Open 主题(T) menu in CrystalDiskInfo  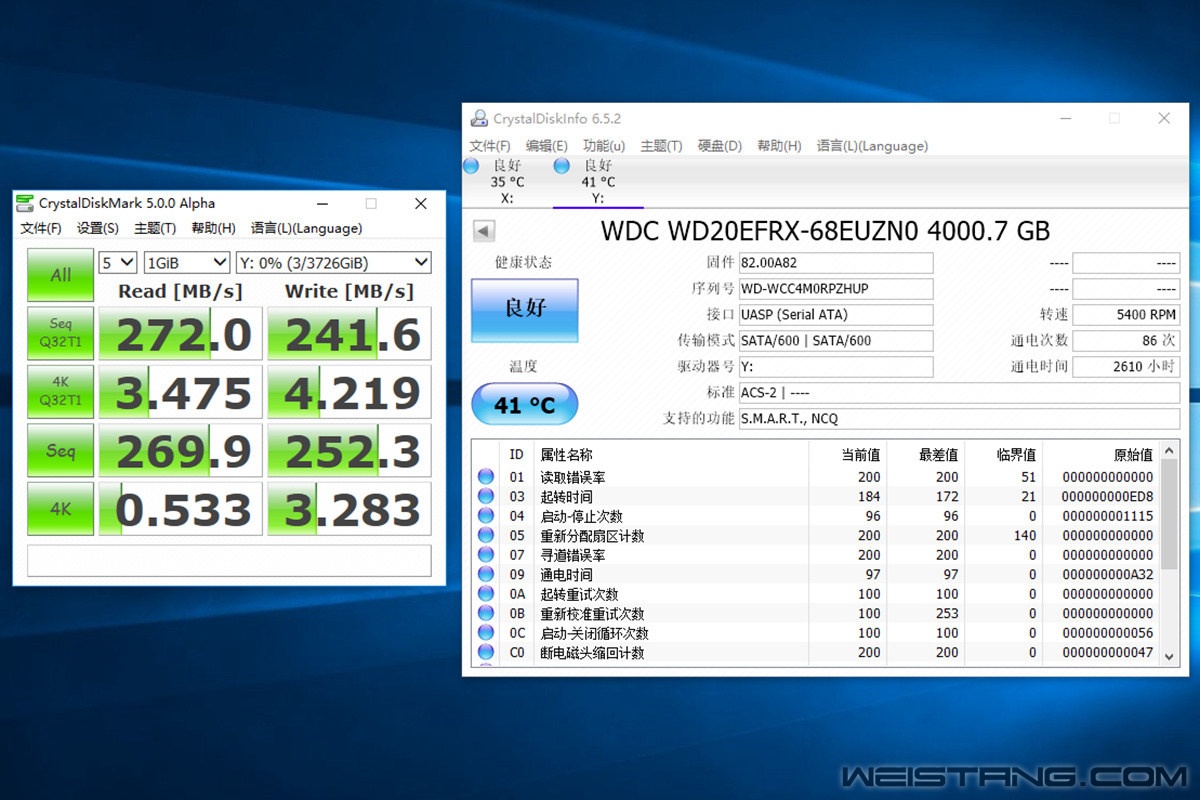coord(661,146)
